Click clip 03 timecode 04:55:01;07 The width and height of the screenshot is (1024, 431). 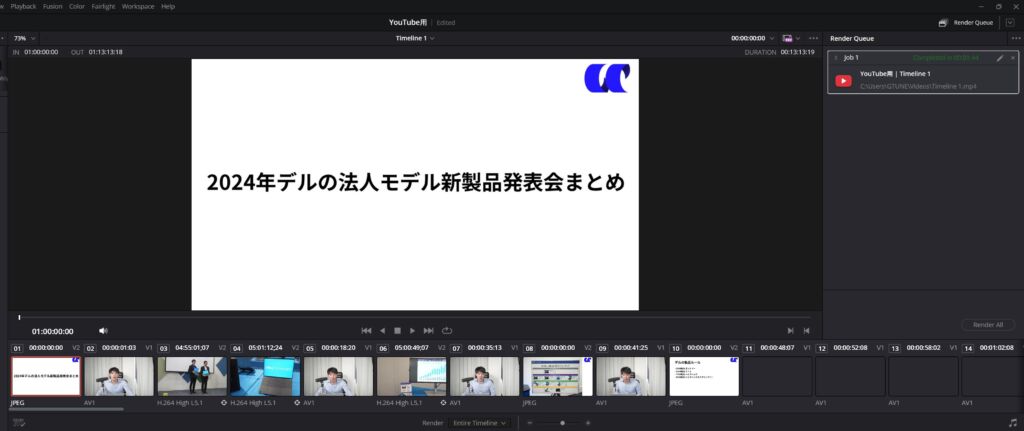[x=192, y=348]
